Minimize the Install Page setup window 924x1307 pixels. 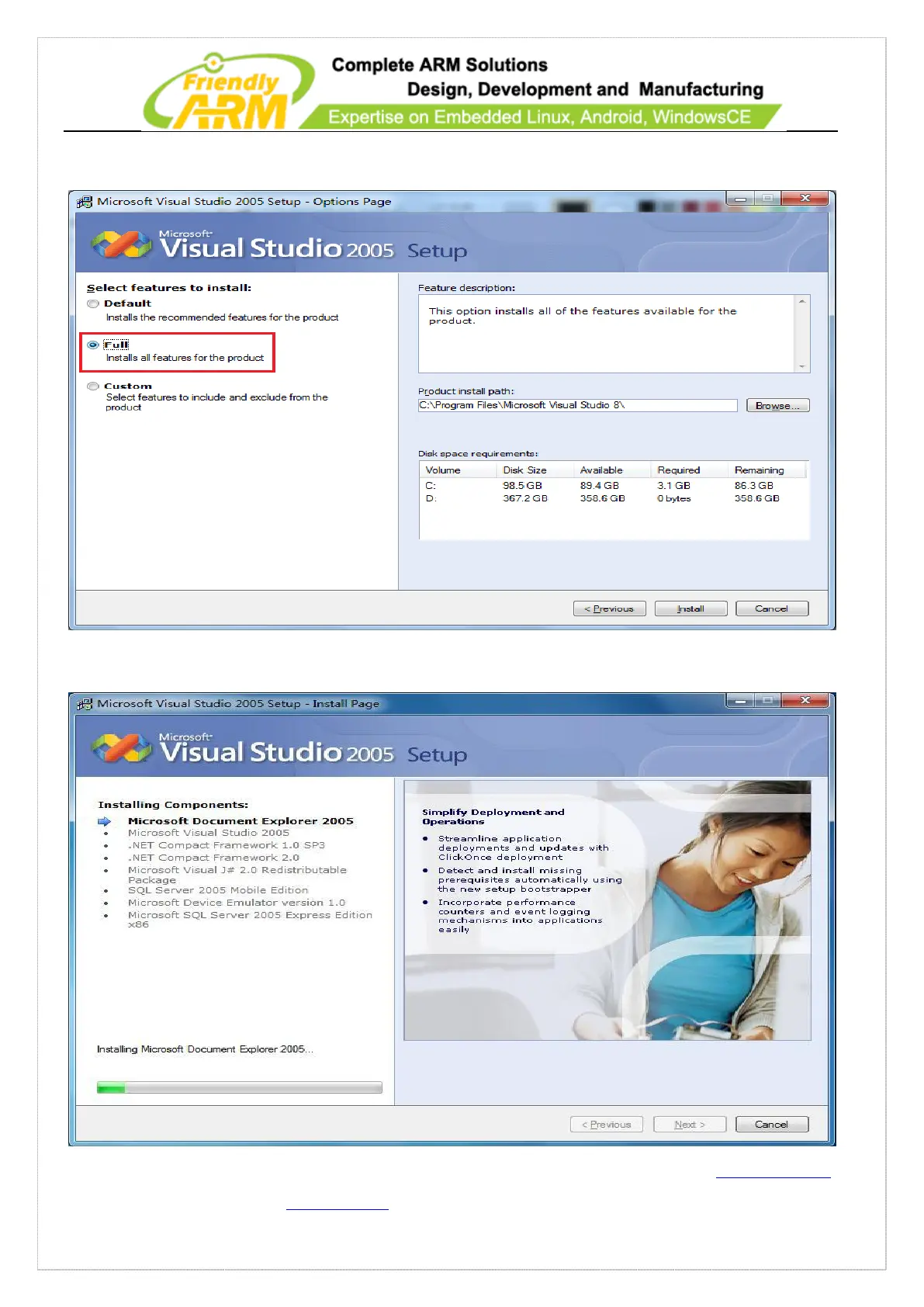741,701
